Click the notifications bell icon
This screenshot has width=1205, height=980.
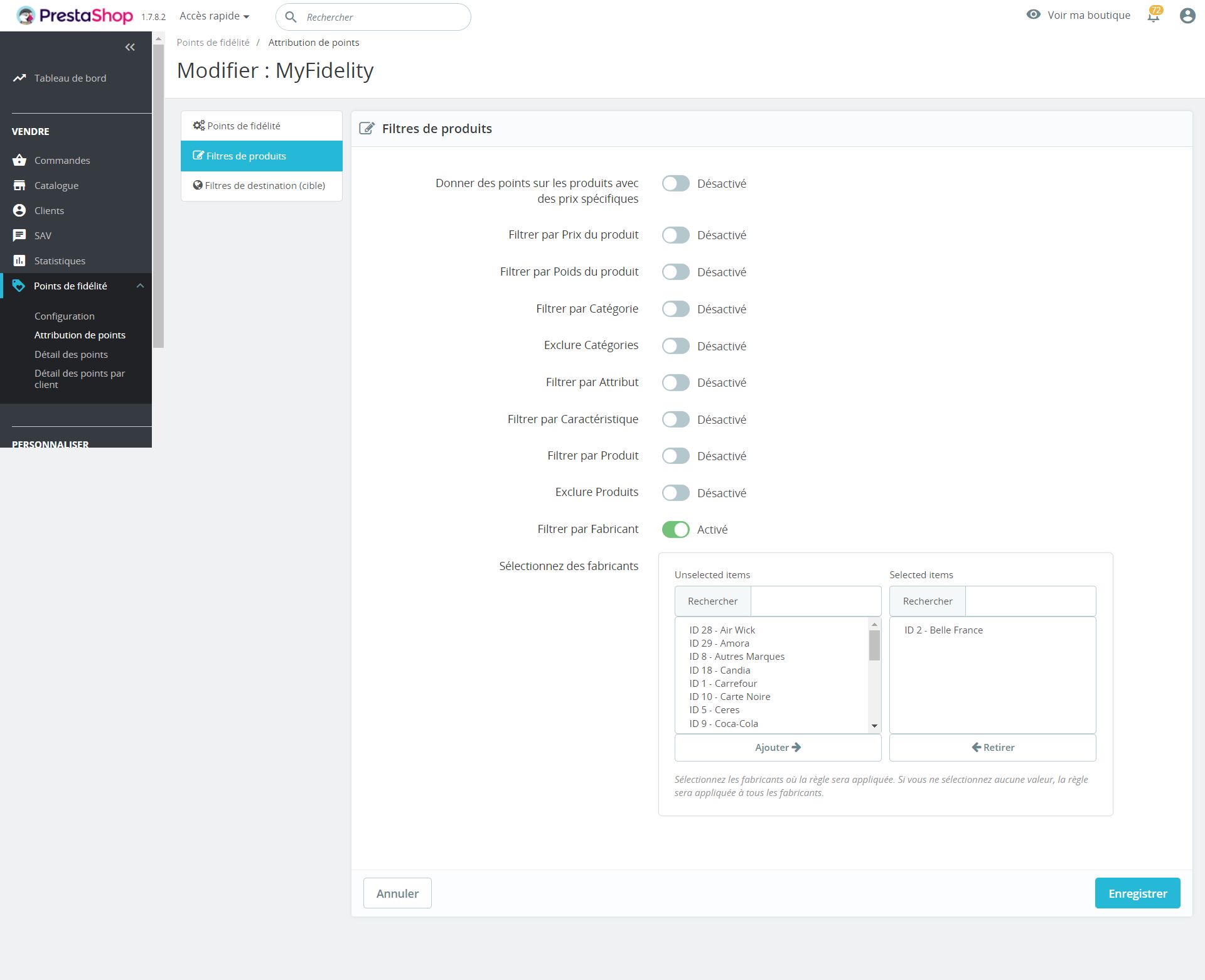tap(1154, 16)
